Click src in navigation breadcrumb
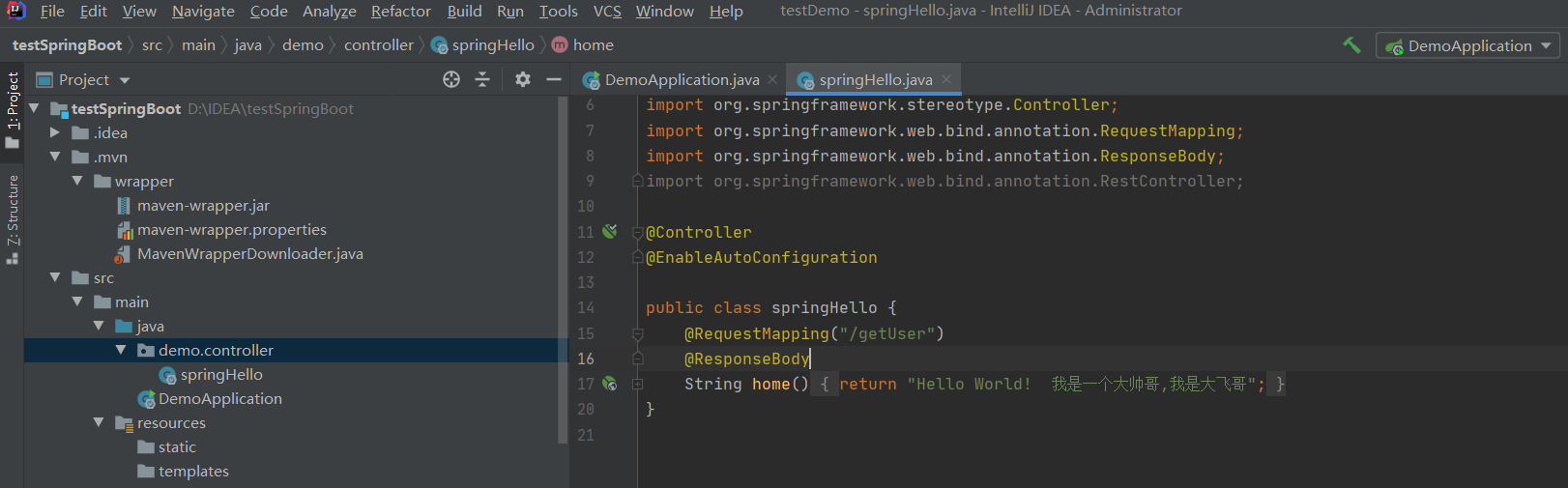This screenshot has height=488, width=1568. click(x=152, y=45)
